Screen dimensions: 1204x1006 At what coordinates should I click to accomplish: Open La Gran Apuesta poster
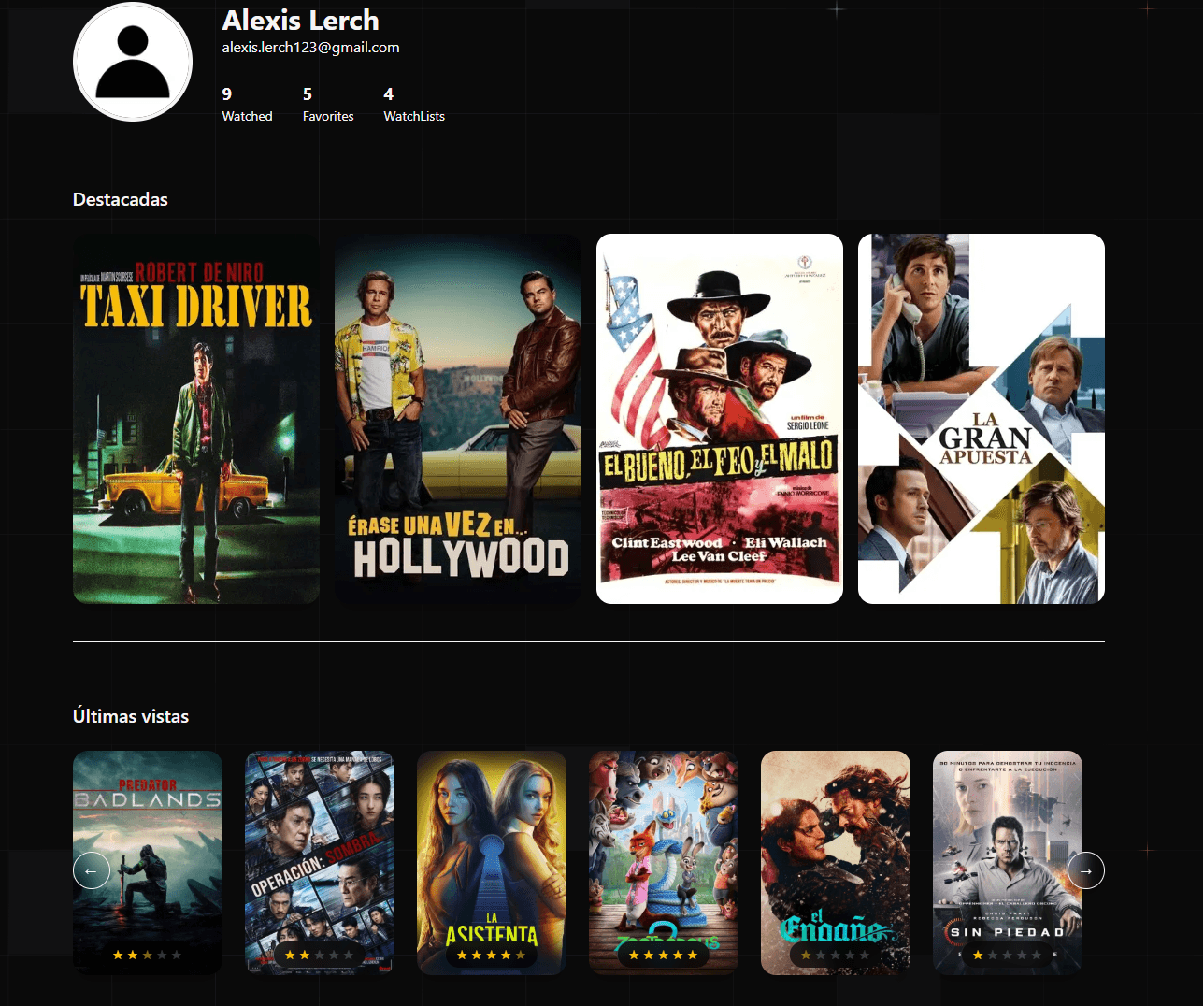pos(982,419)
